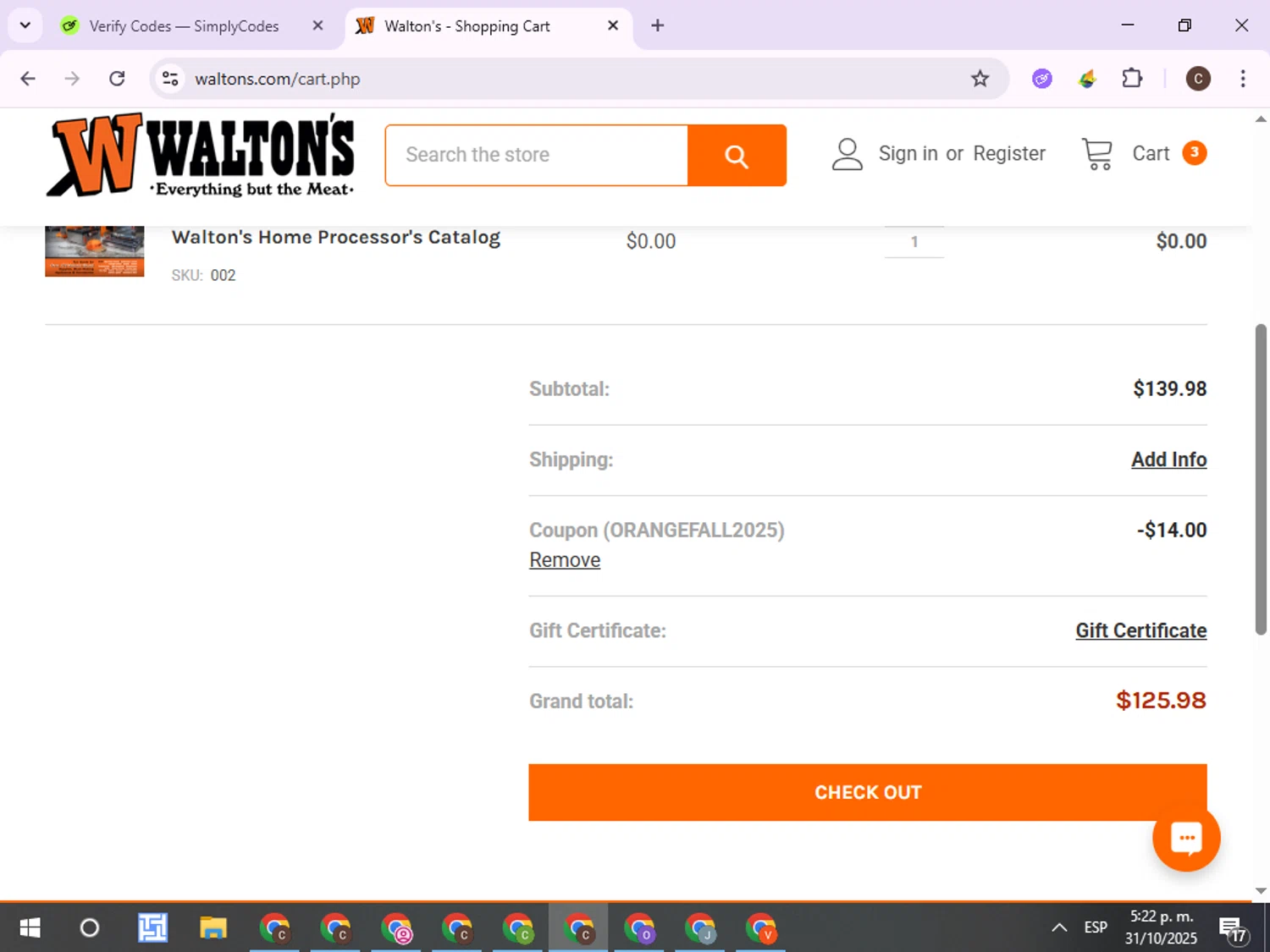Close the Verify Codes SimplyCodes tab
The width and height of the screenshot is (1270, 952).
tap(317, 25)
